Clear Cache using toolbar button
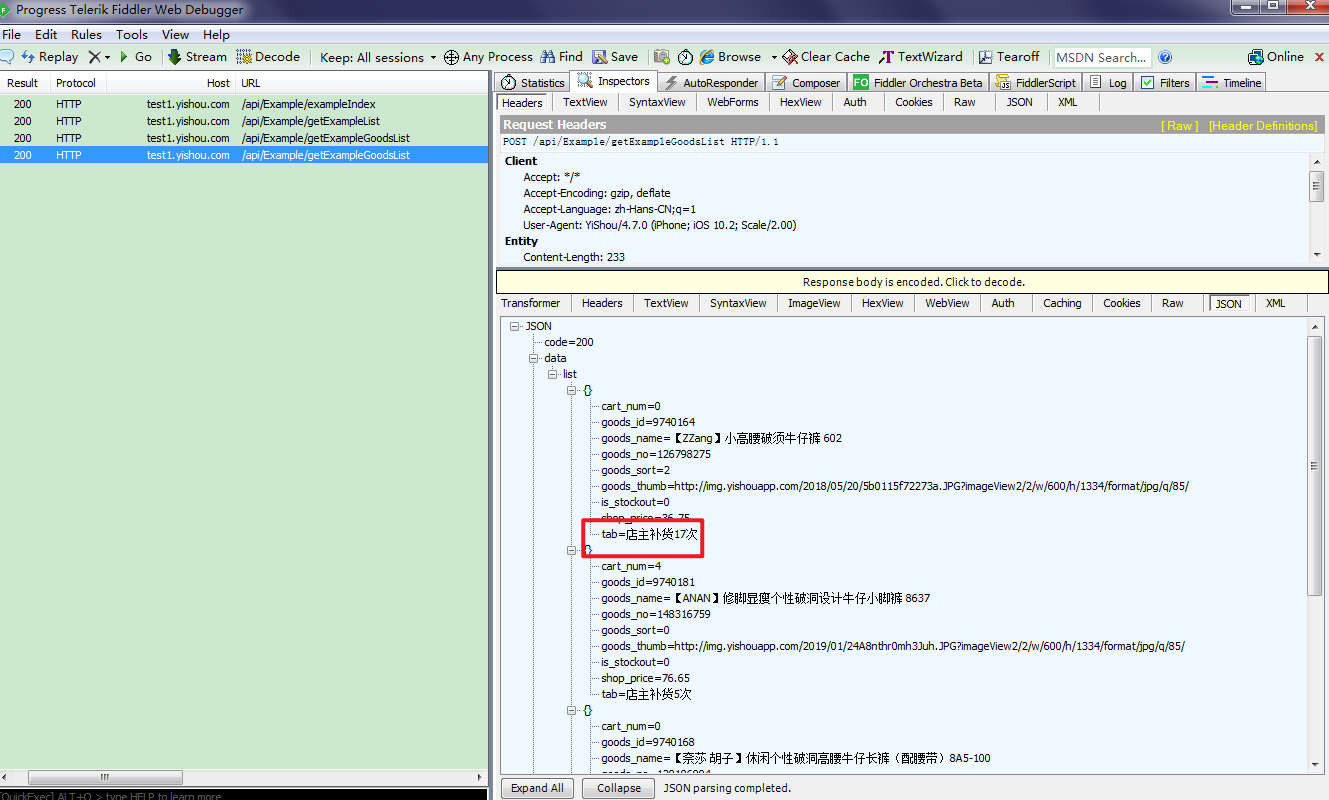 pos(826,57)
